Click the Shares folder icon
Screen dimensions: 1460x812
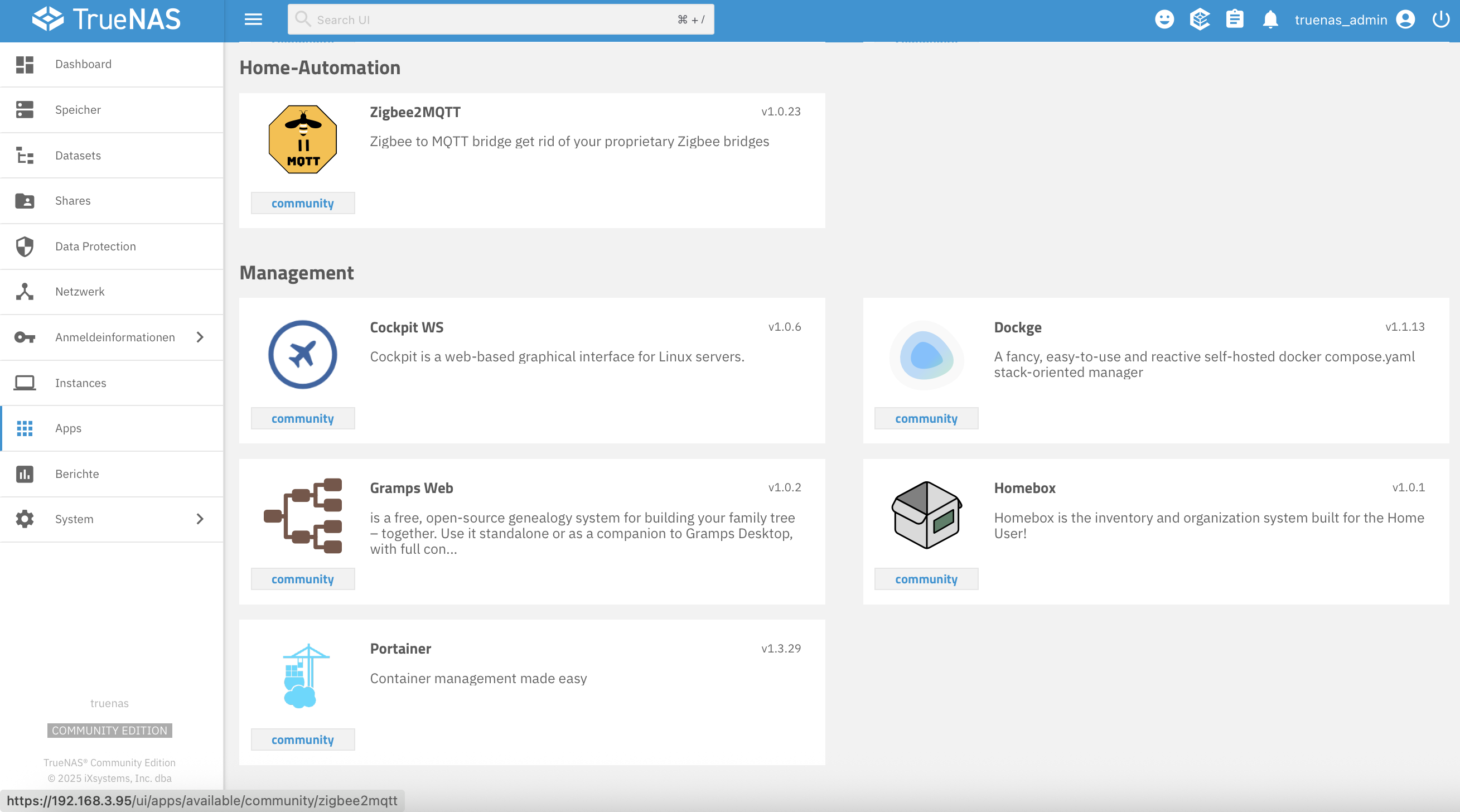25,201
